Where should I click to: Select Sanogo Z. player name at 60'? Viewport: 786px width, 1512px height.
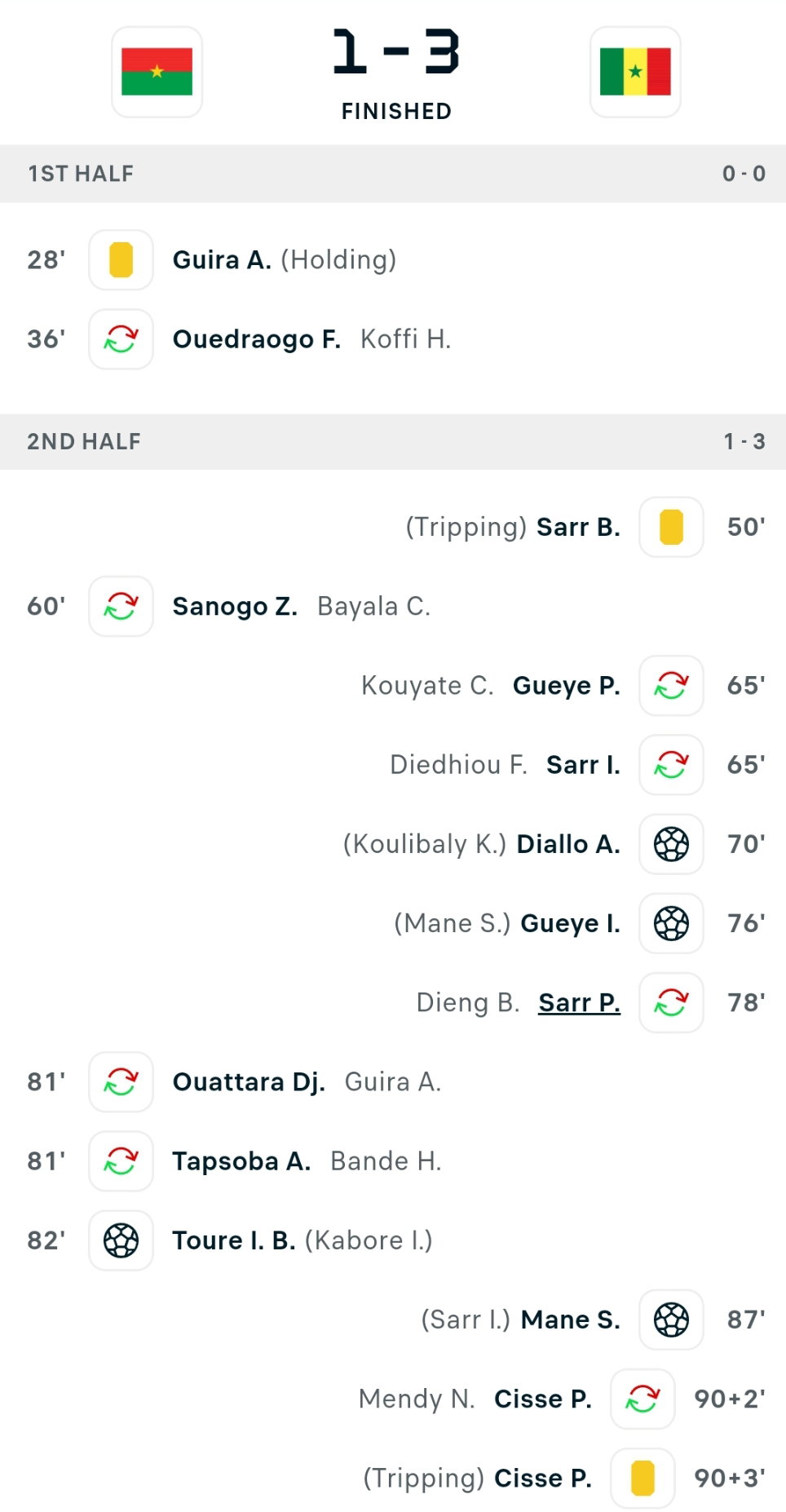(x=235, y=606)
